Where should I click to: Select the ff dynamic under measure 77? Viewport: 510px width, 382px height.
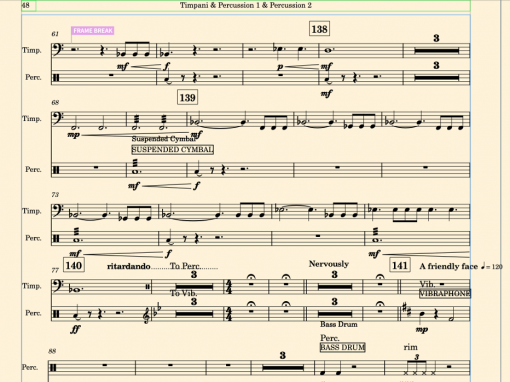(x=75, y=329)
